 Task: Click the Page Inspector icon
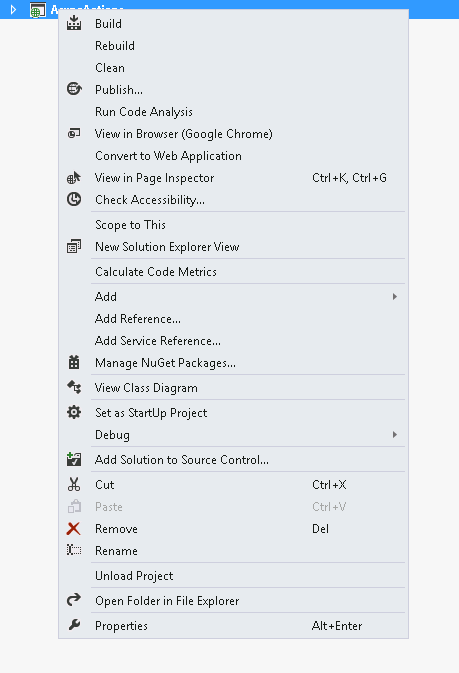tap(74, 178)
